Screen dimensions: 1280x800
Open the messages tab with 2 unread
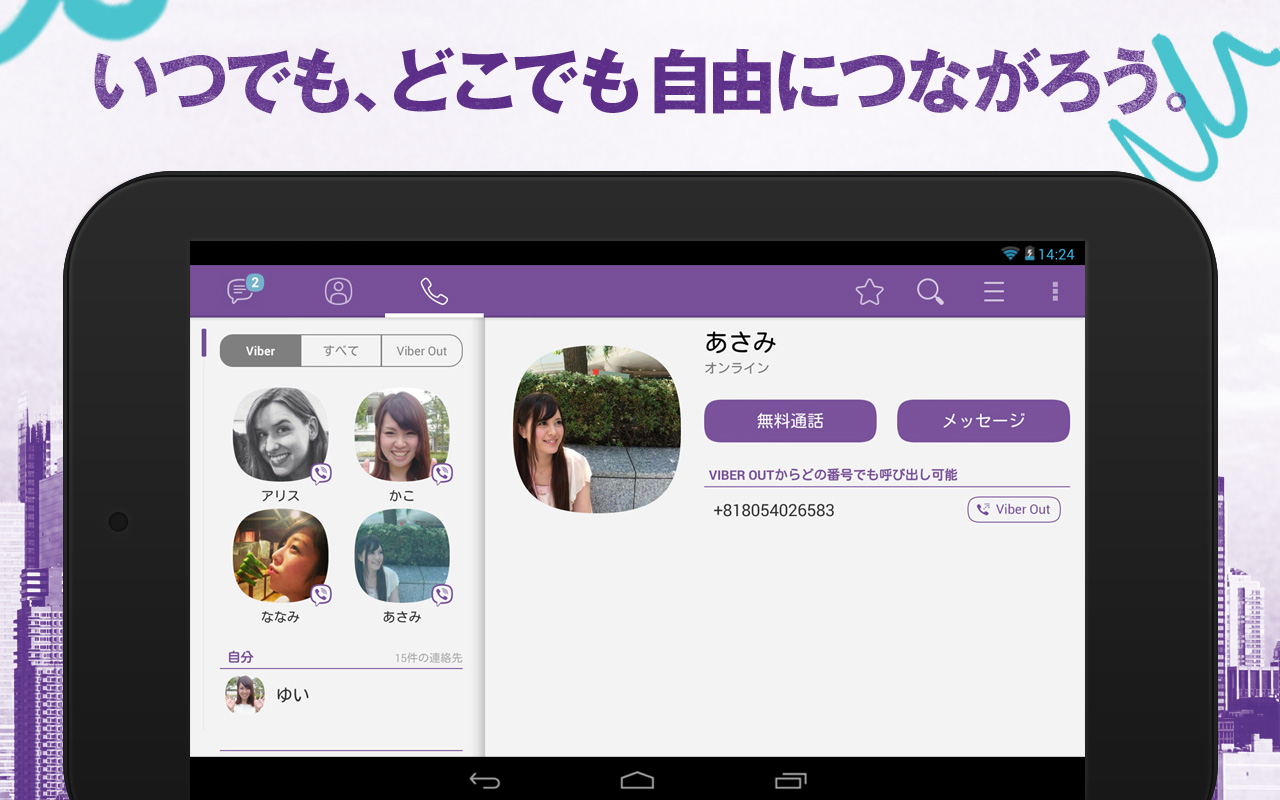243,290
